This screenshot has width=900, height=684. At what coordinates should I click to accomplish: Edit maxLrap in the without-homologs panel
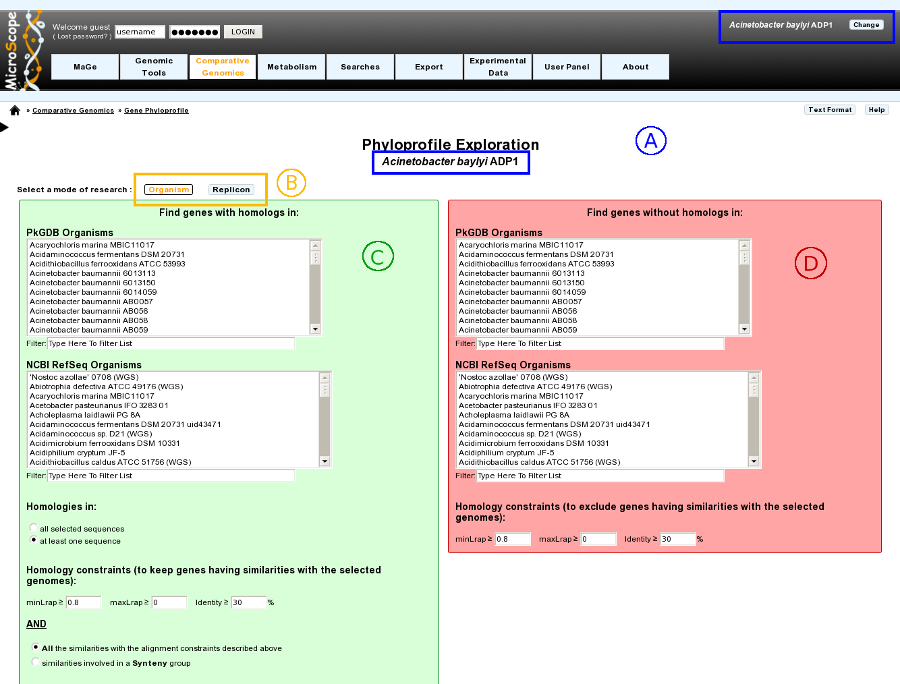click(x=599, y=539)
